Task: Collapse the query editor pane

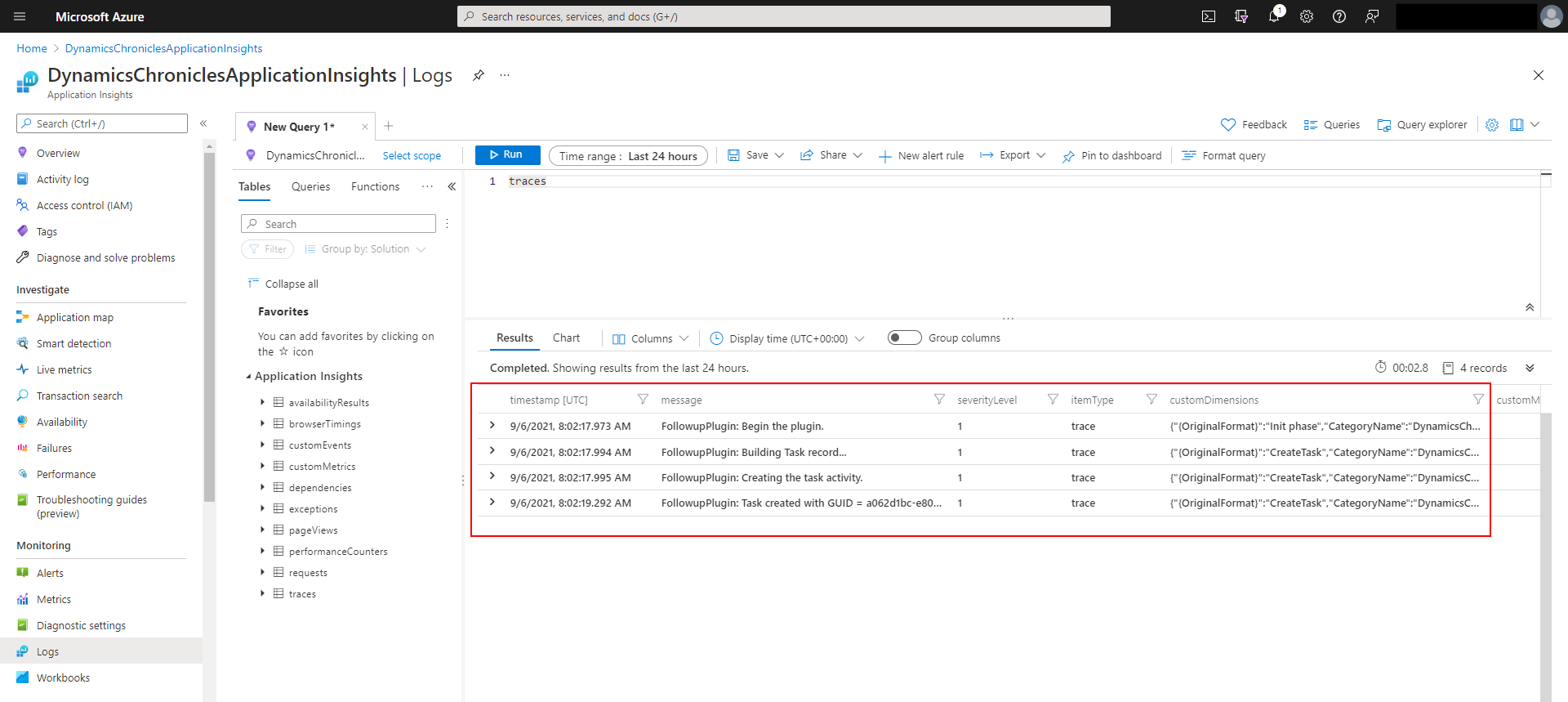Action: point(1530,307)
